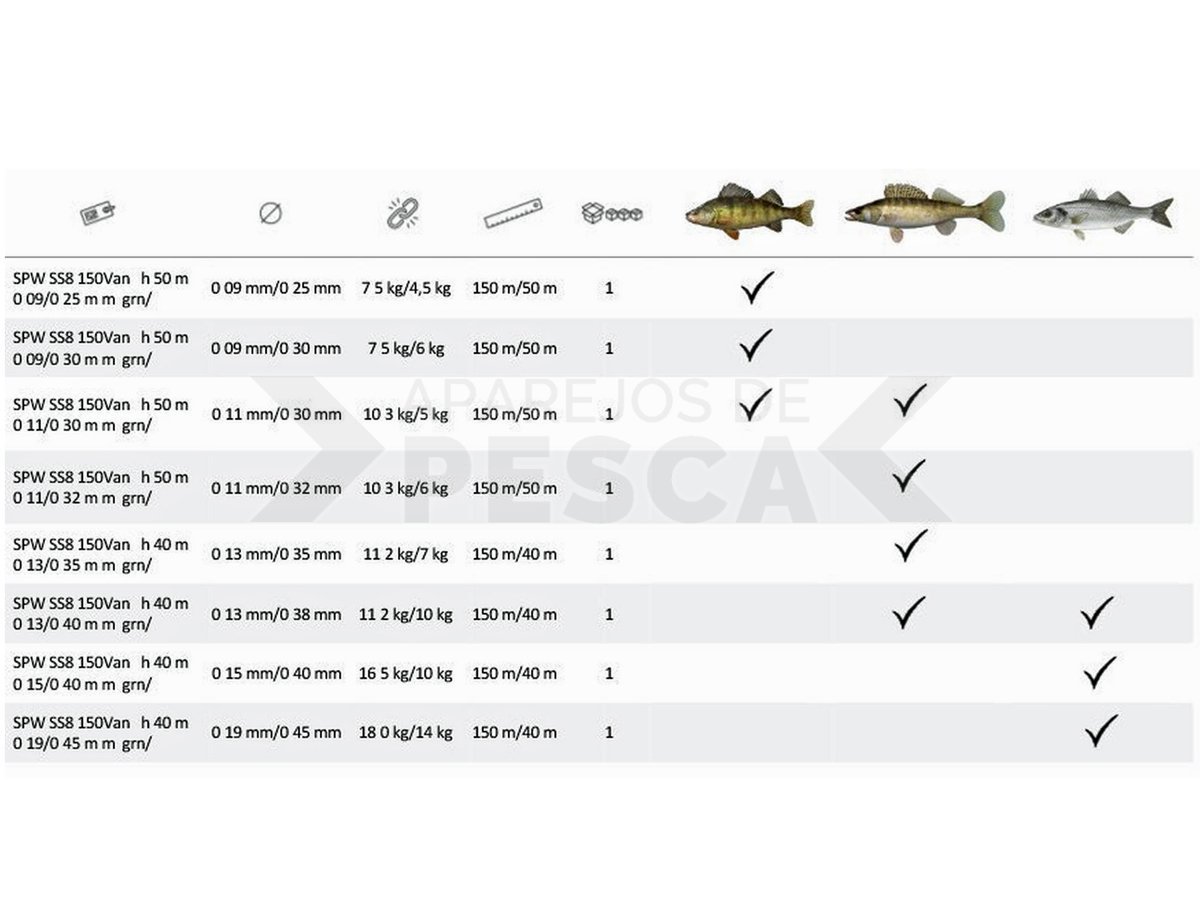Click zander checkmark in 0 13/0 35 row
Viewport: 1200px width, 900px height.
[x=910, y=545]
